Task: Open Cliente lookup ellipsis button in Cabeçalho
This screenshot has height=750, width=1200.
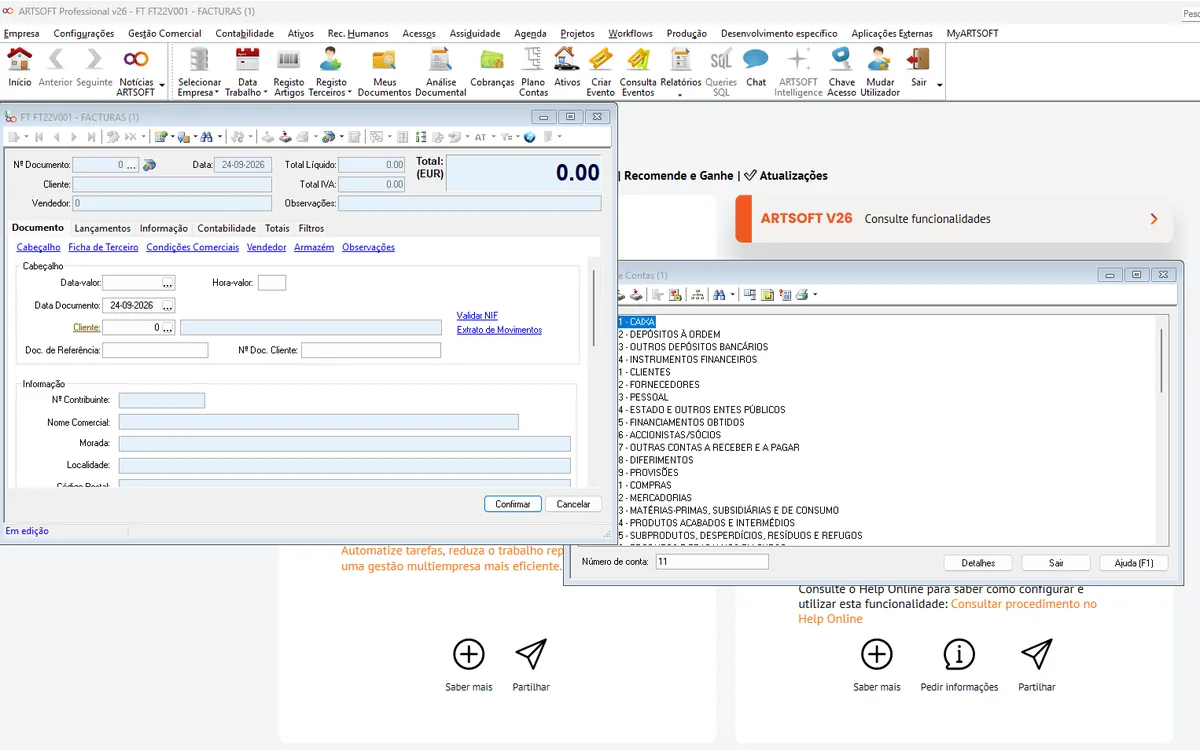Action: point(168,327)
